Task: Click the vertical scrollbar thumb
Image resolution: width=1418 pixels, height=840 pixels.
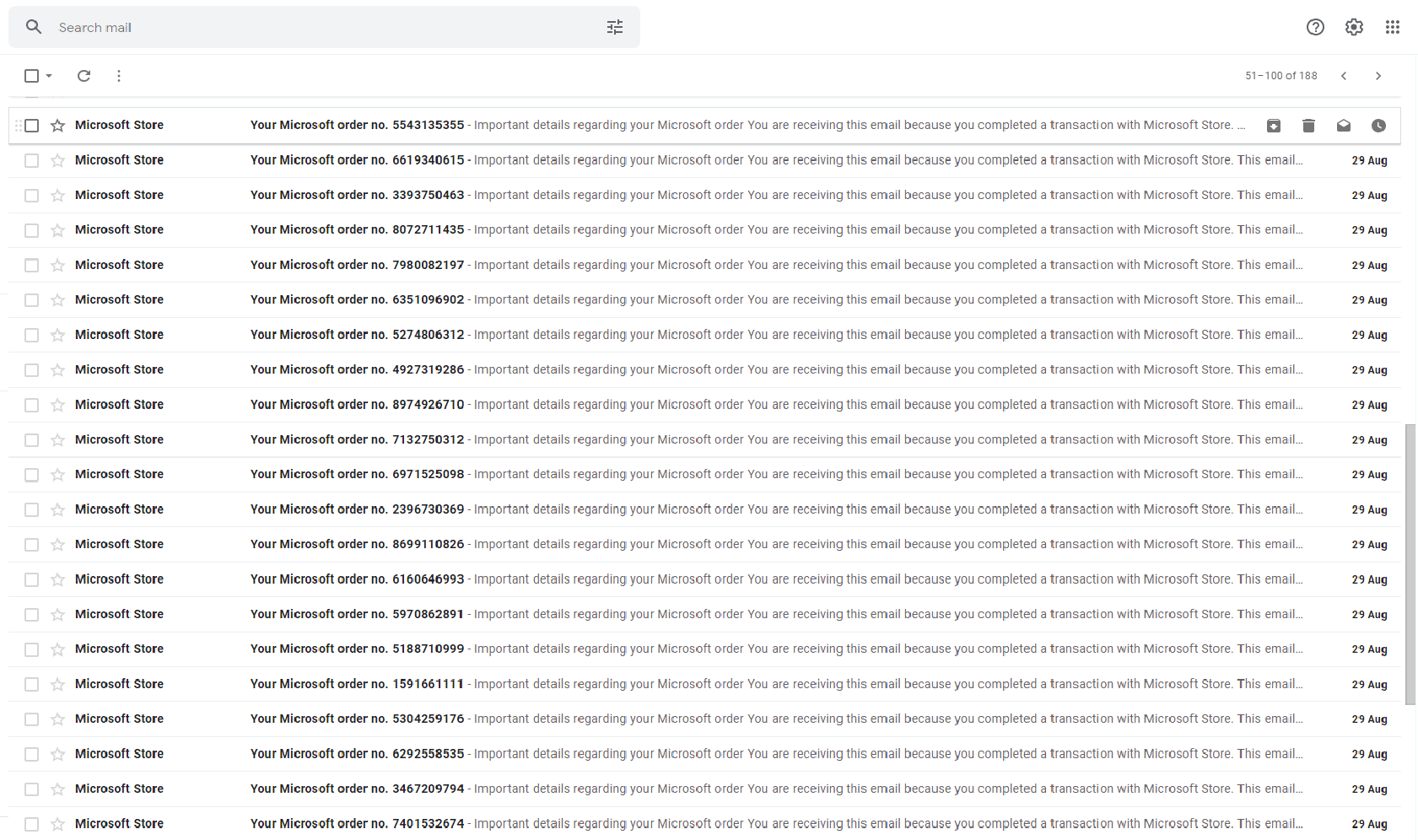Action: tap(1410, 564)
